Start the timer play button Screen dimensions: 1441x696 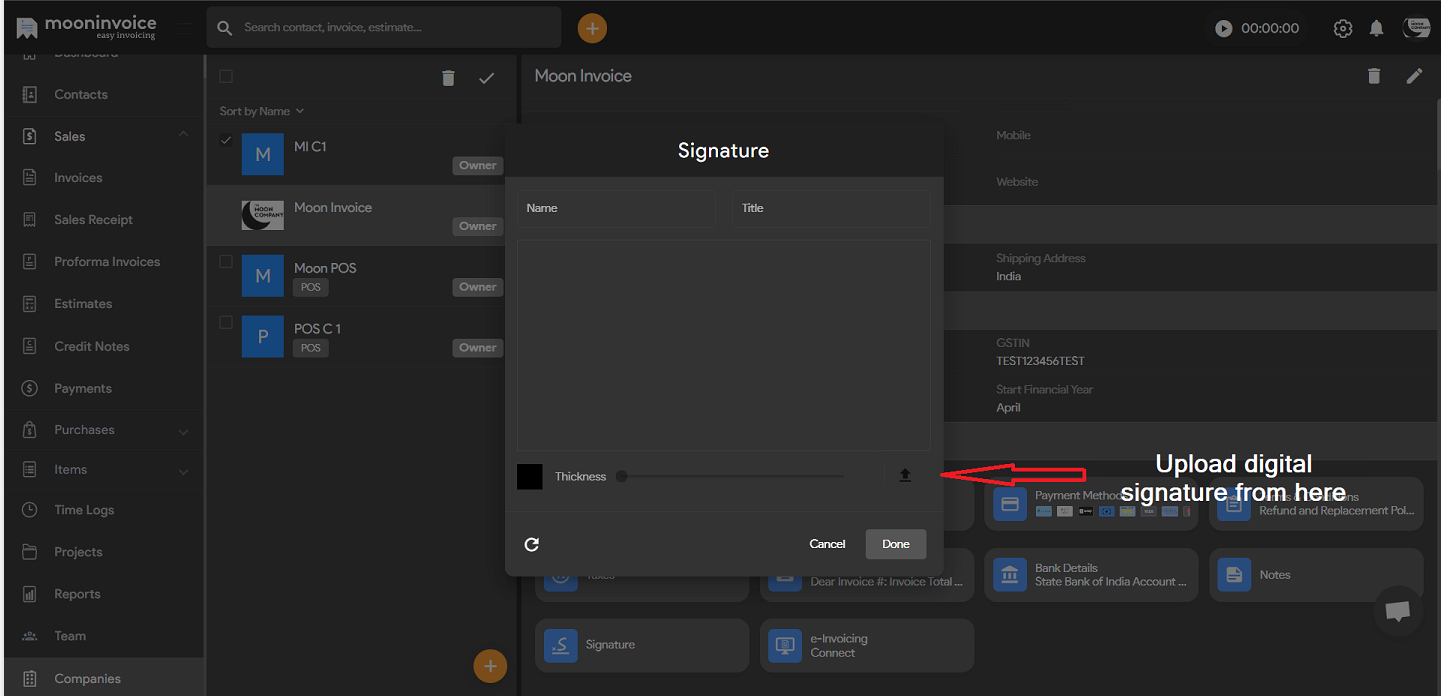tap(1223, 28)
